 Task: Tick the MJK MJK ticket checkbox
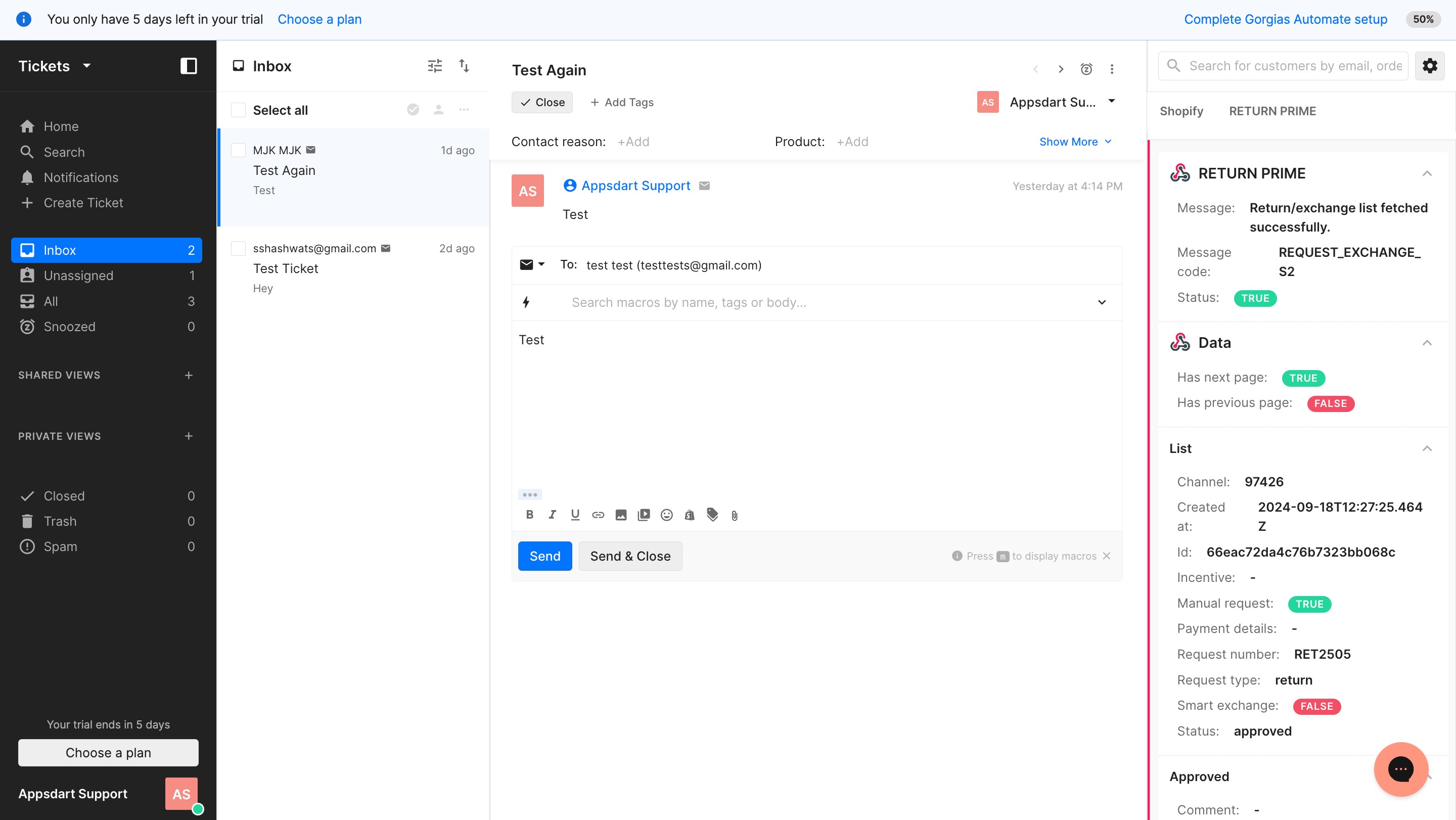239,150
